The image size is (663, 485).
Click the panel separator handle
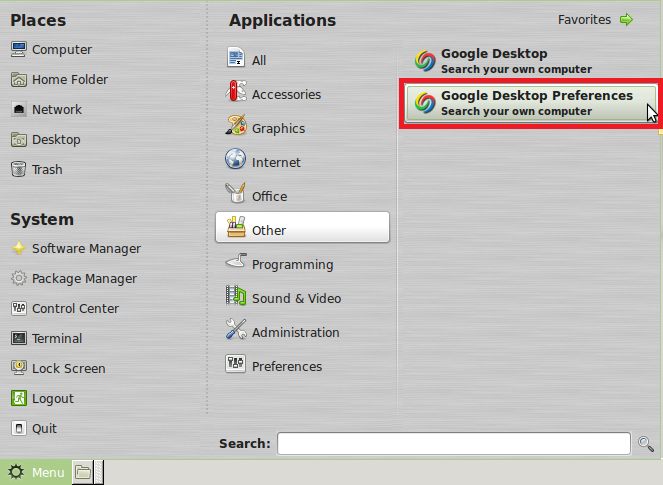click(x=99, y=472)
